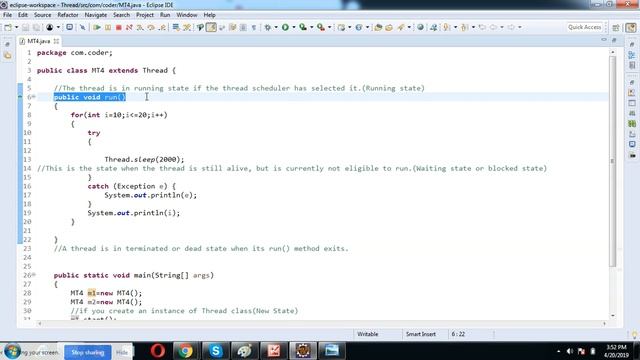Open the Refactor menu
The height and width of the screenshot is (360, 640).
68,15
